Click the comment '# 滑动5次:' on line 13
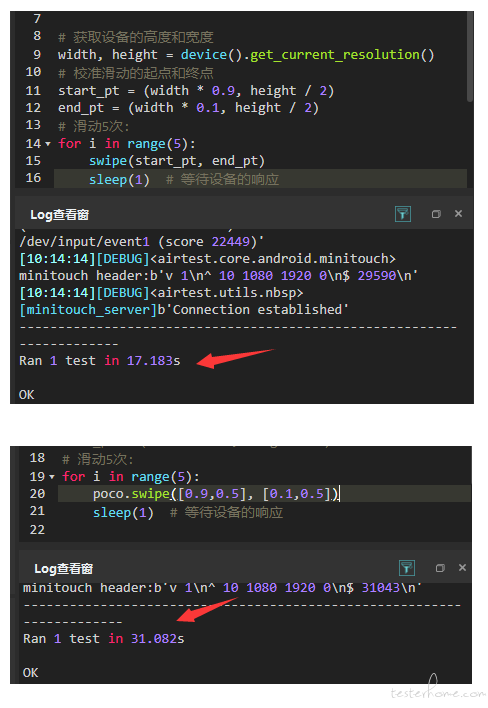Screen dimensions: 488x708 [x=93, y=126]
